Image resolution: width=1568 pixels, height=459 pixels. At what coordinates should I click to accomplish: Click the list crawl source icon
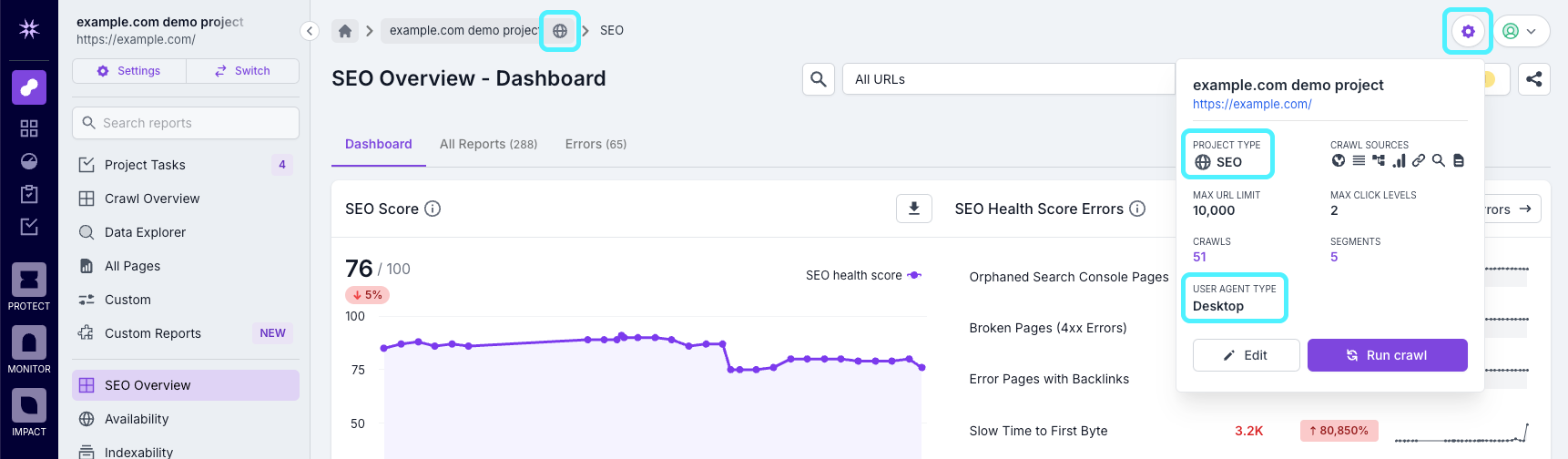click(x=1359, y=160)
